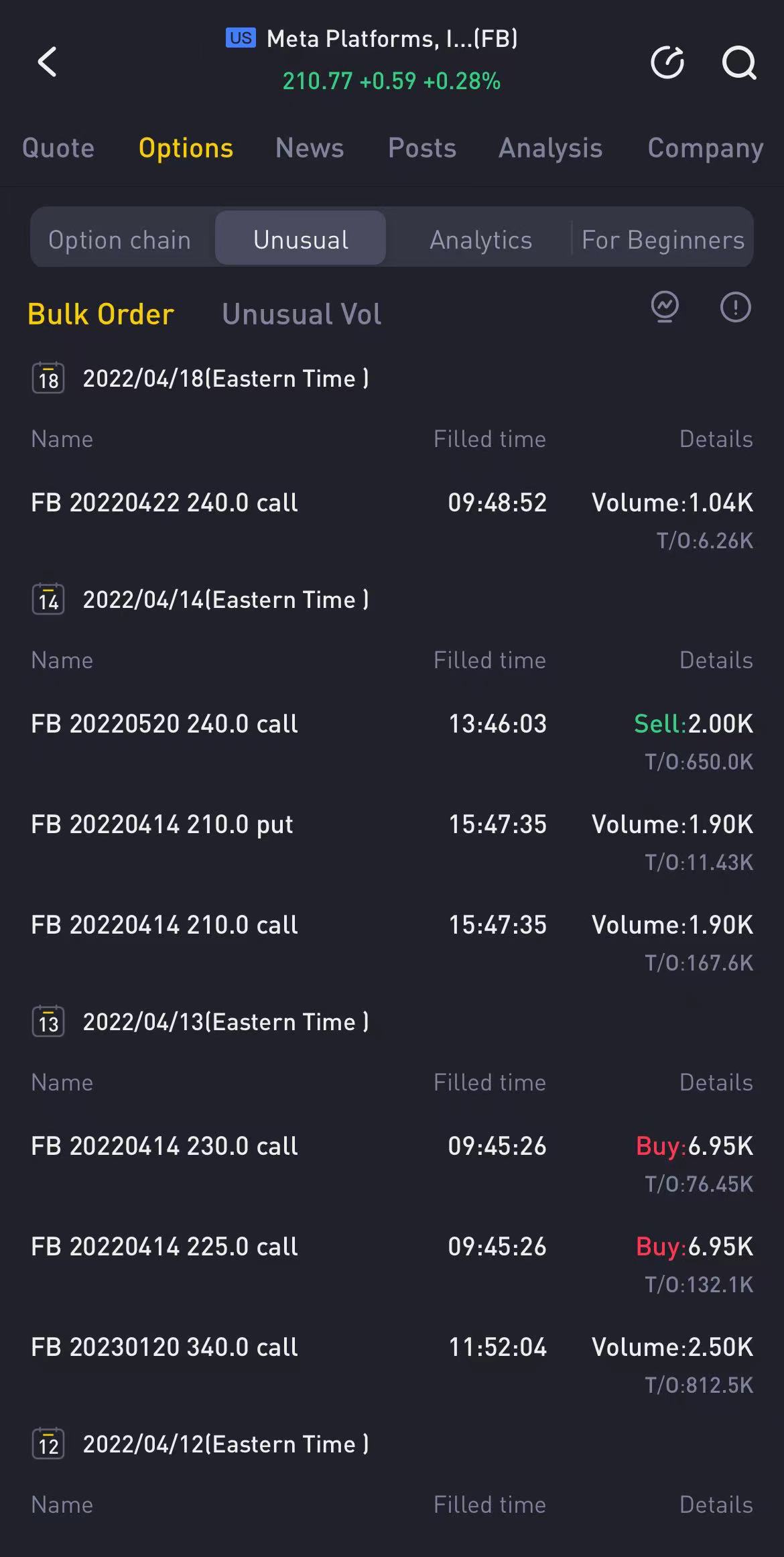This screenshot has height=1557, width=784.
Task: Open FB 20220414 210.0 put order
Action: click(162, 824)
